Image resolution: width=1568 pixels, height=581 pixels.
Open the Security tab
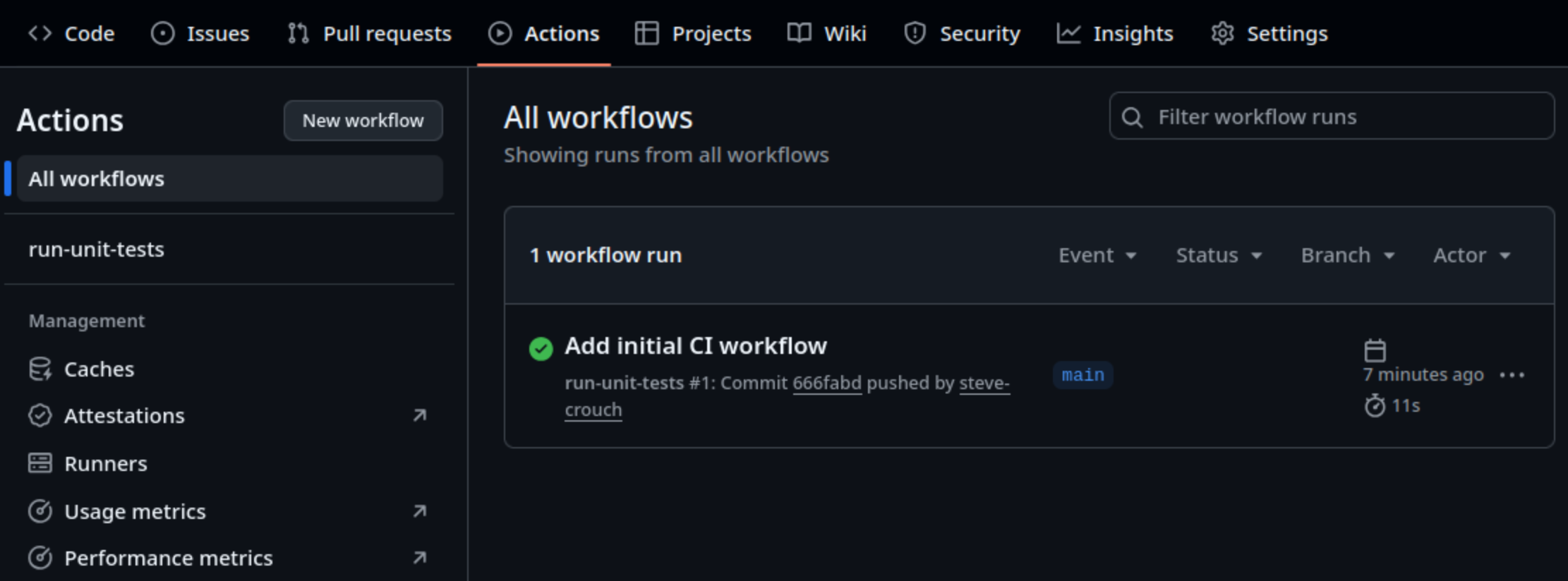[x=962, y=33]
